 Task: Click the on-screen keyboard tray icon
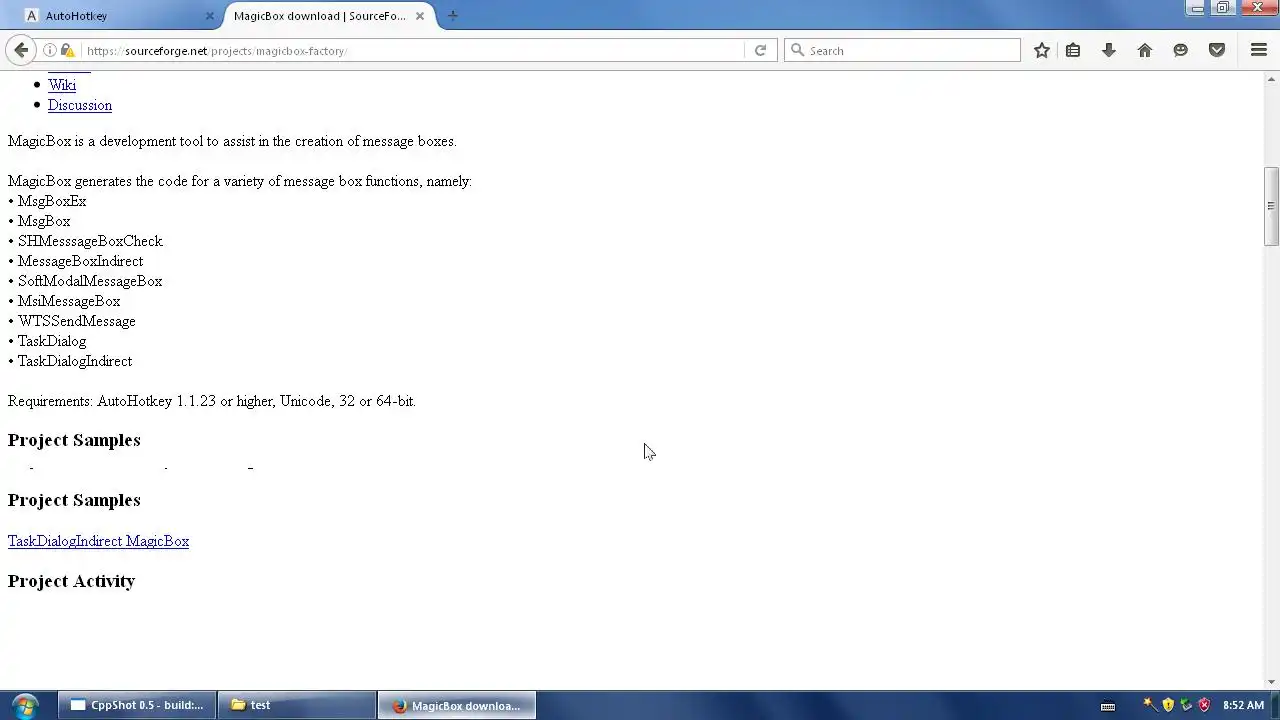[1108, 706]
